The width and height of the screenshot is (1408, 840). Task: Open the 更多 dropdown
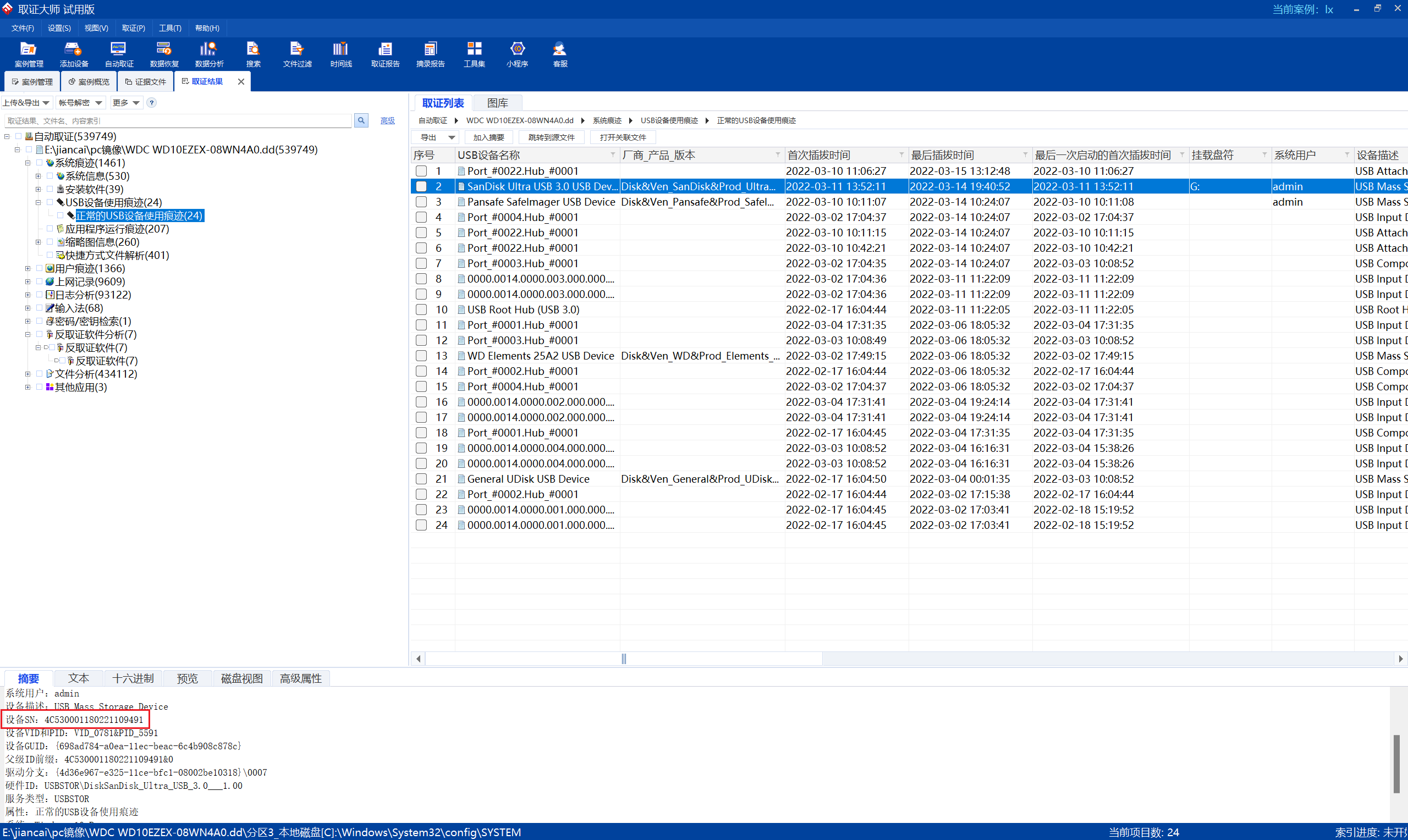[126, 103]
